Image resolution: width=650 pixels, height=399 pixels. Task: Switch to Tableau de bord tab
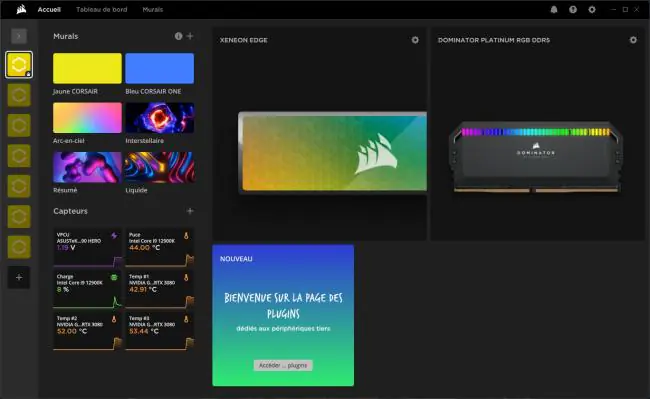[x=102, y=9]
